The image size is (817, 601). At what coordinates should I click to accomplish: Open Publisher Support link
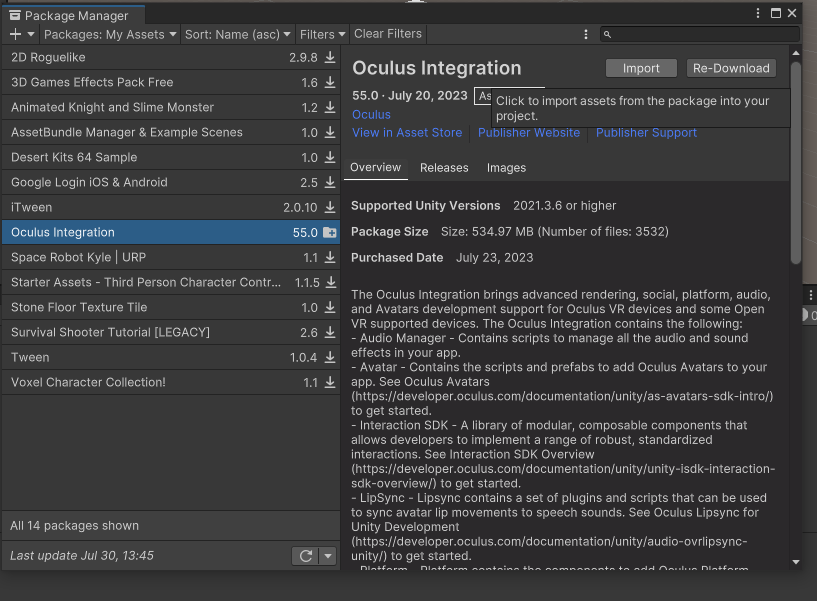(x=646, y=133)
